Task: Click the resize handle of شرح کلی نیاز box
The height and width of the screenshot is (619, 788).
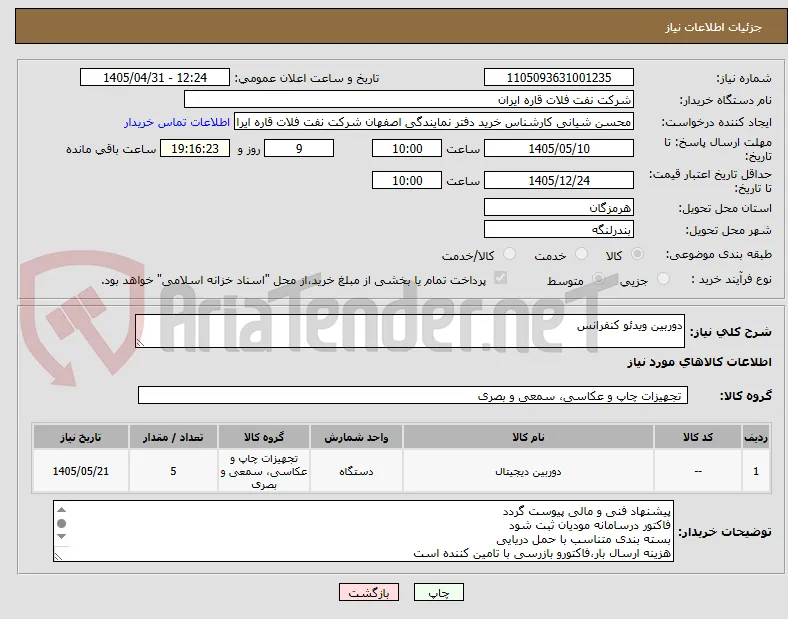Action: click(140, 342)
